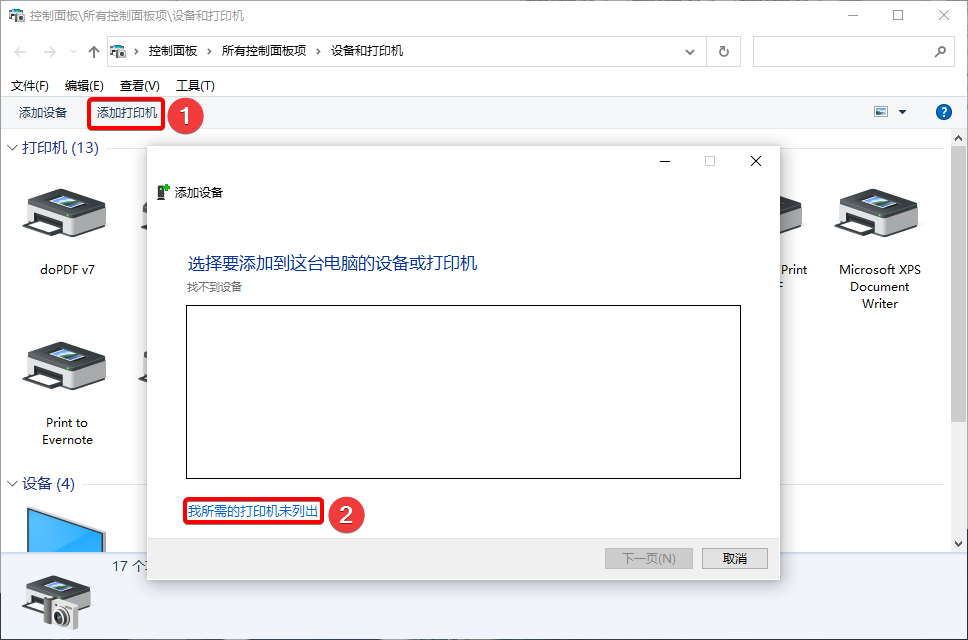Go back with the back arrow
Image resolution: width=968 pixels, height=640 pixels.
20,52
